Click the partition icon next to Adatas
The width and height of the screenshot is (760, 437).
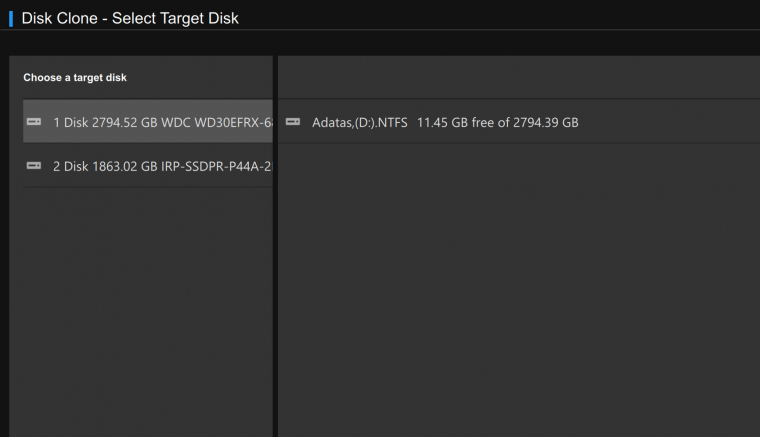(x=293, y=122)
